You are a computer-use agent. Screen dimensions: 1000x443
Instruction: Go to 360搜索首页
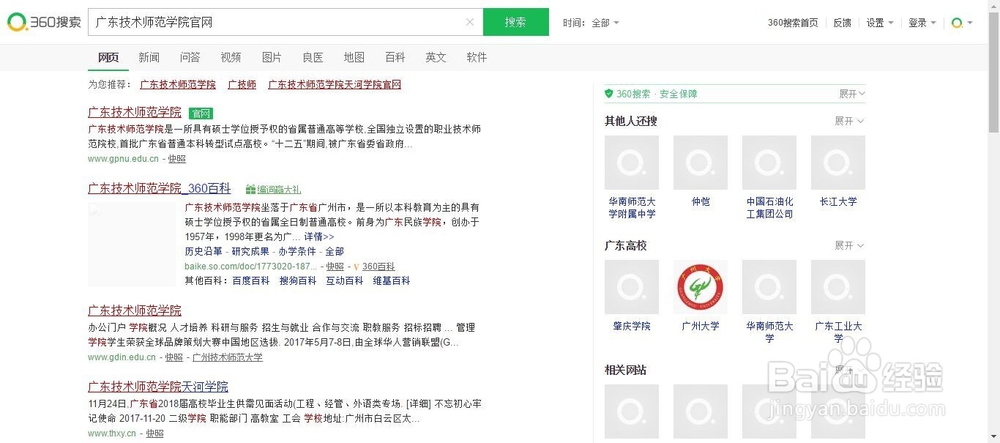tap(793, 23)
